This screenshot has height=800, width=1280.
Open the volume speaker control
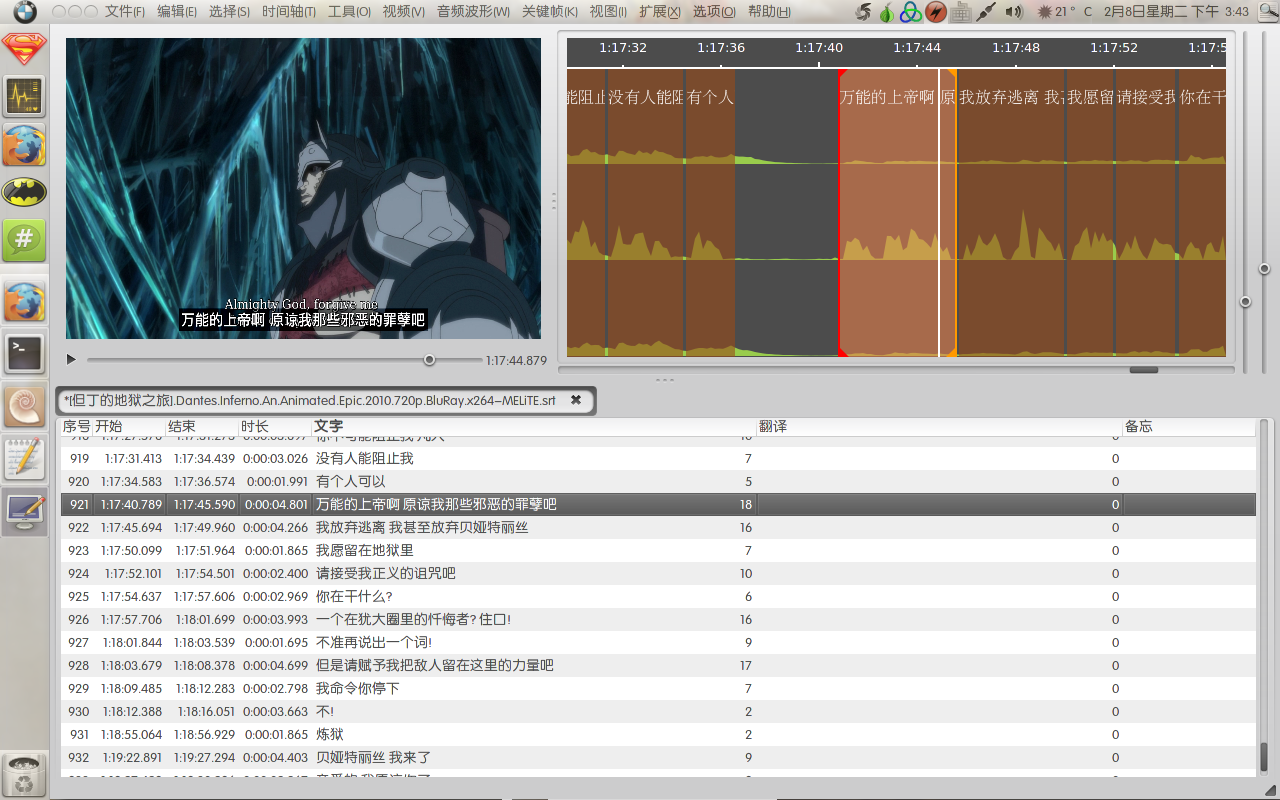pos(1013,12)
